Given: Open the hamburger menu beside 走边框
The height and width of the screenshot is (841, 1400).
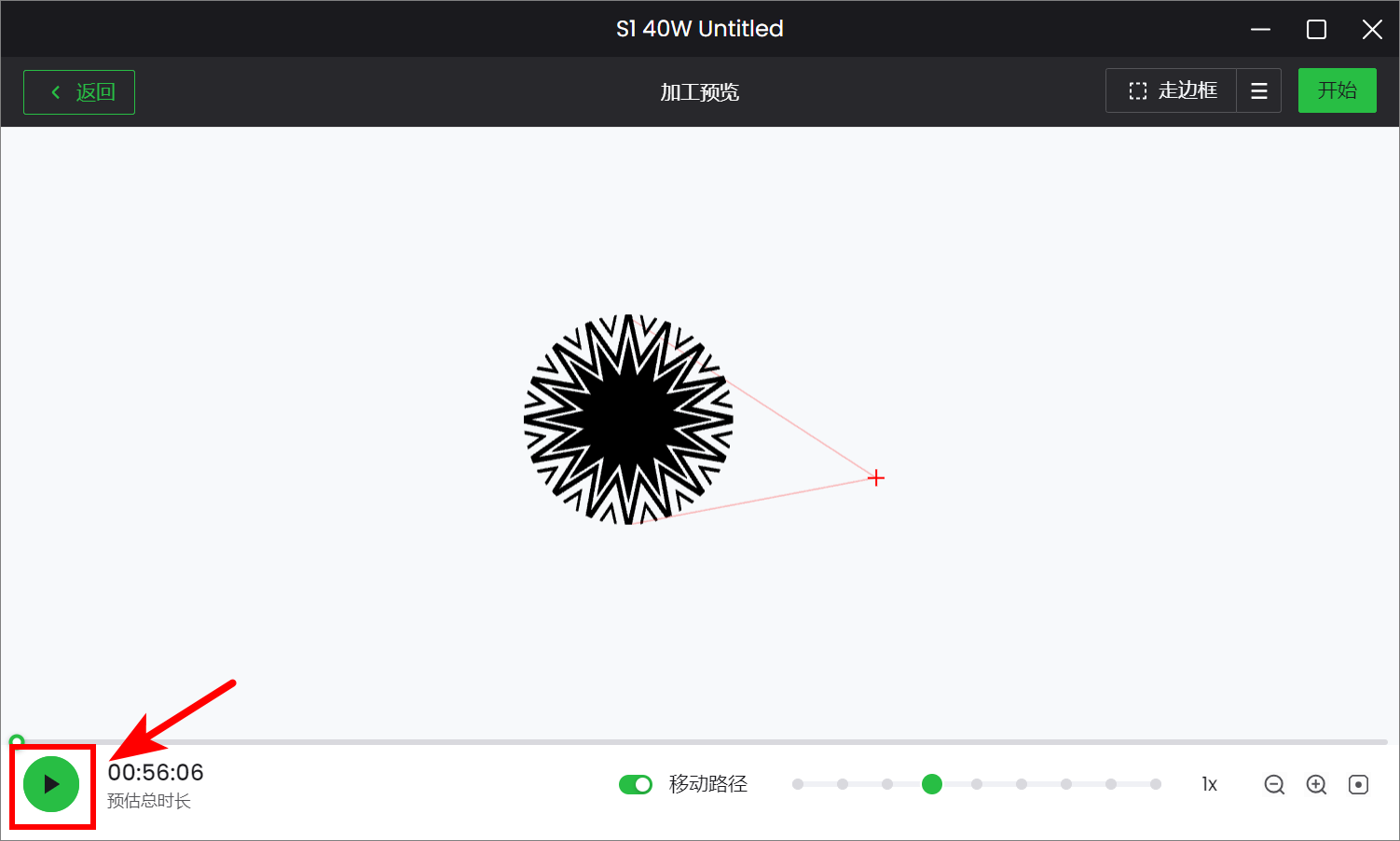Looking at the screenshot, I should [1258, 91].
